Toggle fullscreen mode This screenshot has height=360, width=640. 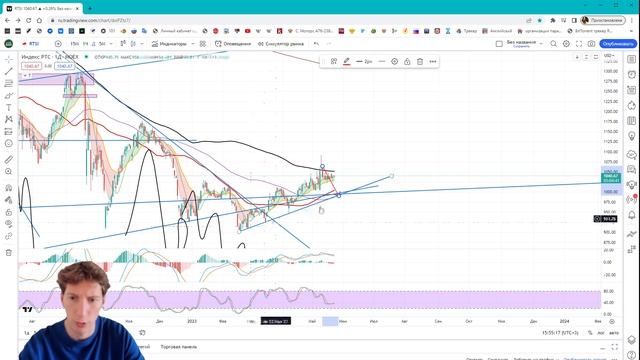(579, 44)
